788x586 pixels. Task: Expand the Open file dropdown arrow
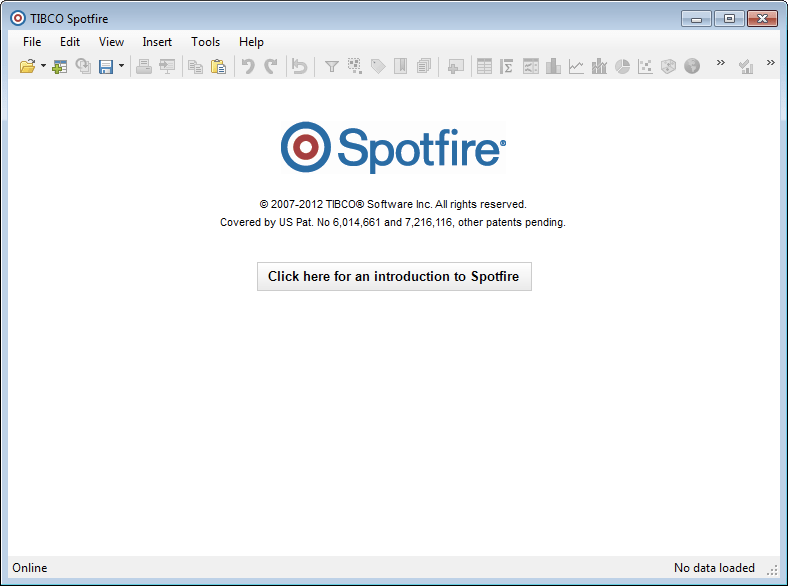43,66
